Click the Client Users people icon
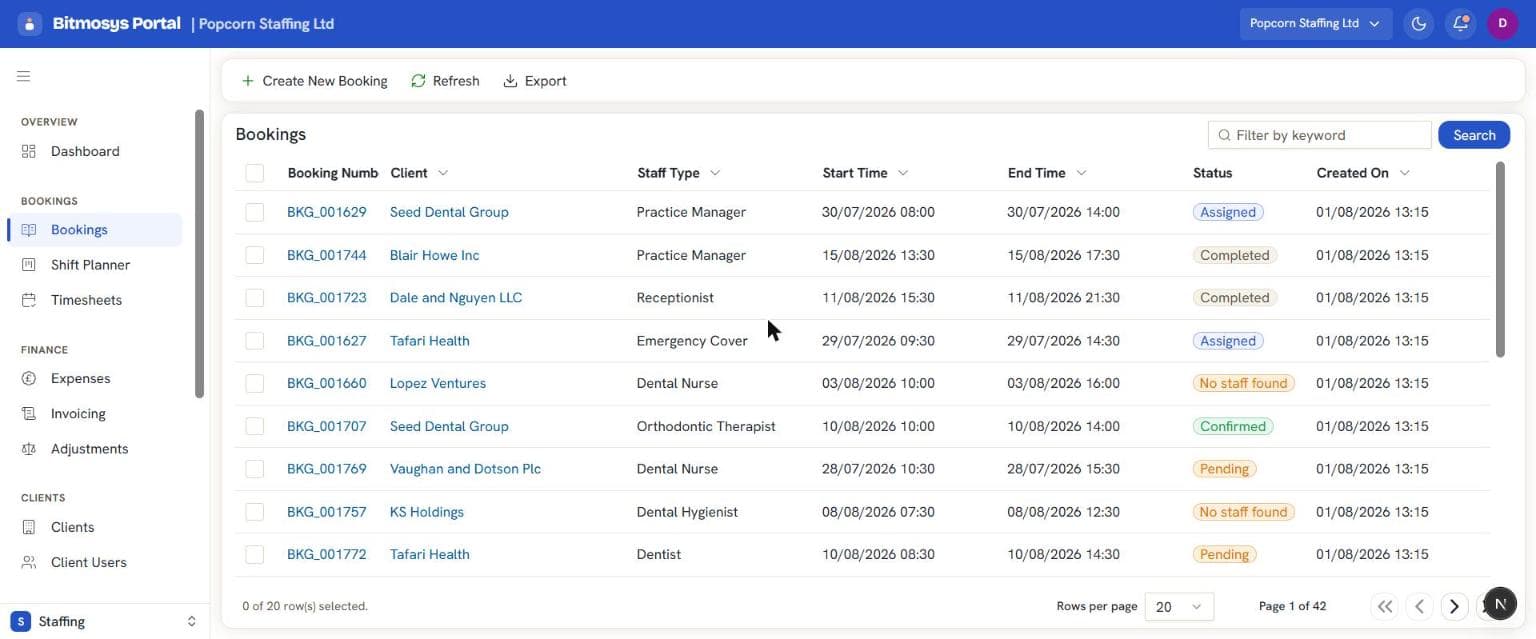This screenshot has width=1536, height=639. point(29,562)
